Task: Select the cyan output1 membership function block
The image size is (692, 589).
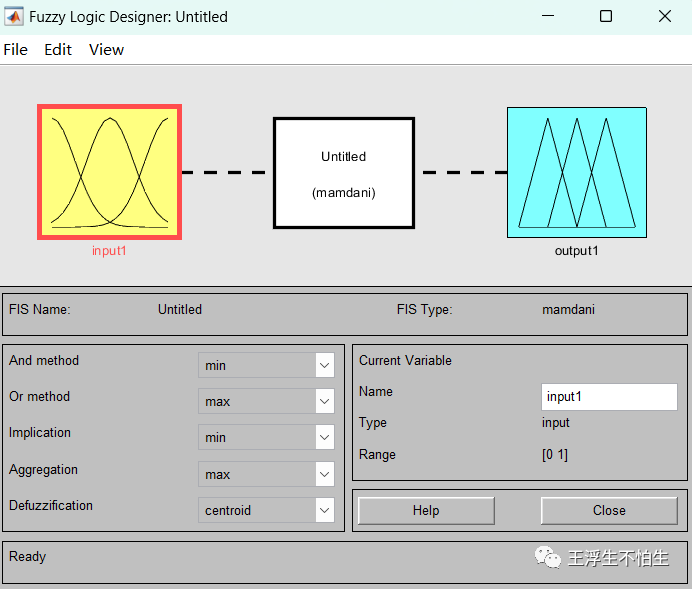Action: click(x=577, y=173)
